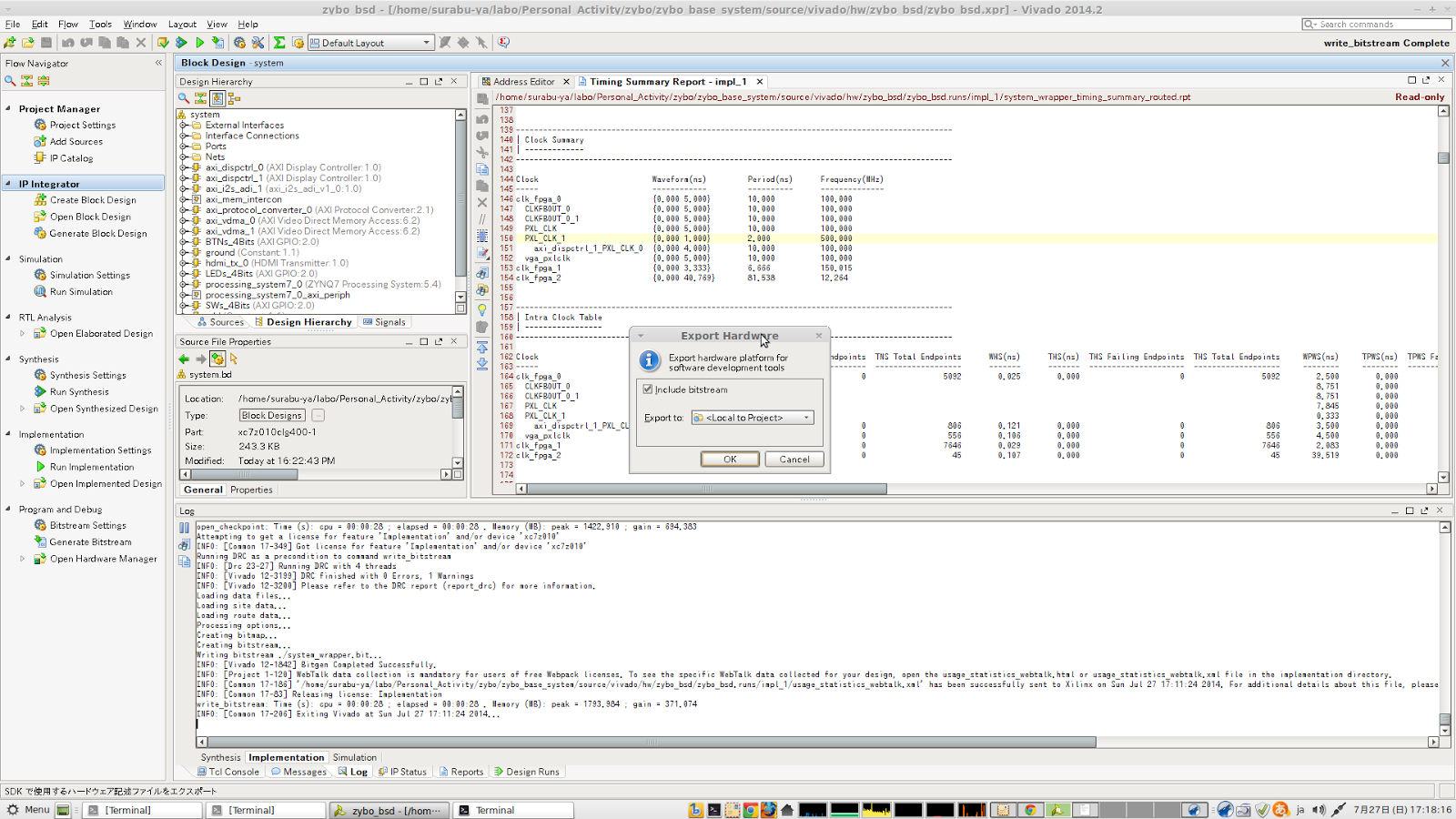Click OK in Export Hardware dialog
The width and height of the screenshot is (1456, 819).
coord(730,460)
